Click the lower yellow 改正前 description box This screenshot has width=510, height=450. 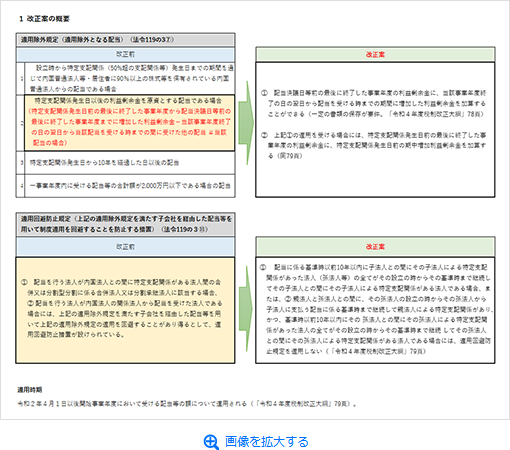pyautogui.click(x=125, y=310)
